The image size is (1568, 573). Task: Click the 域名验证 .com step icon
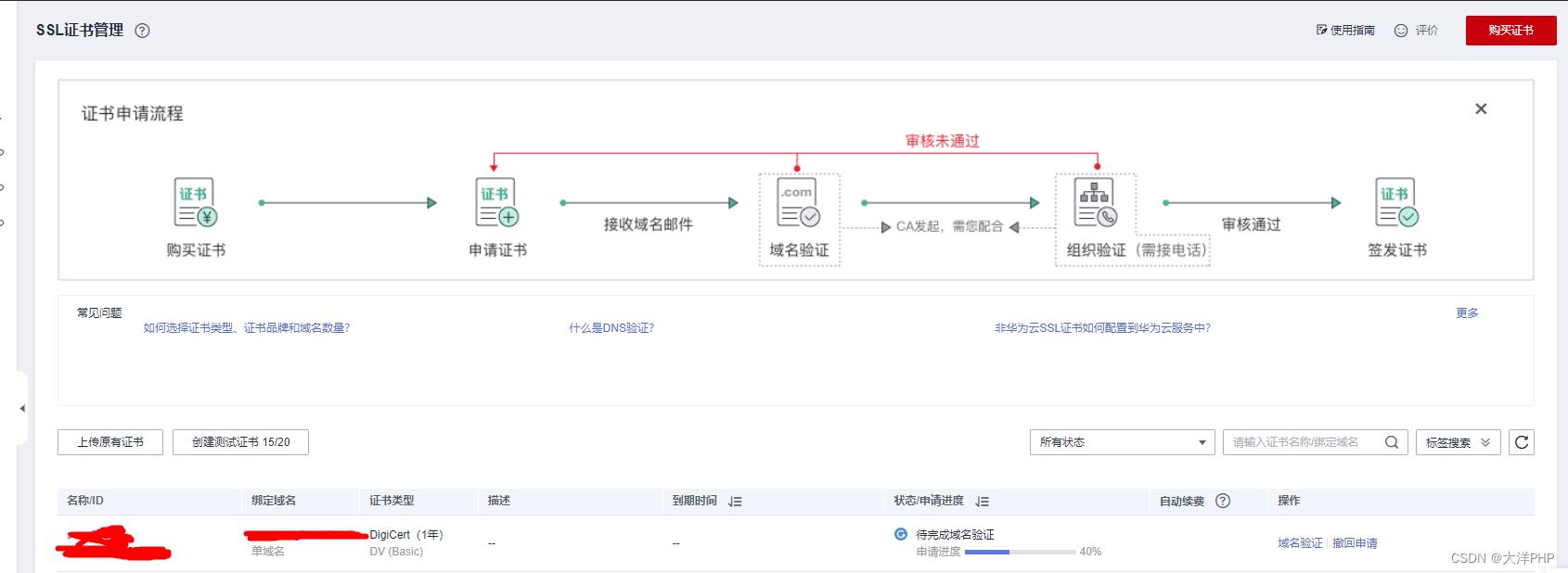point(799,202)
